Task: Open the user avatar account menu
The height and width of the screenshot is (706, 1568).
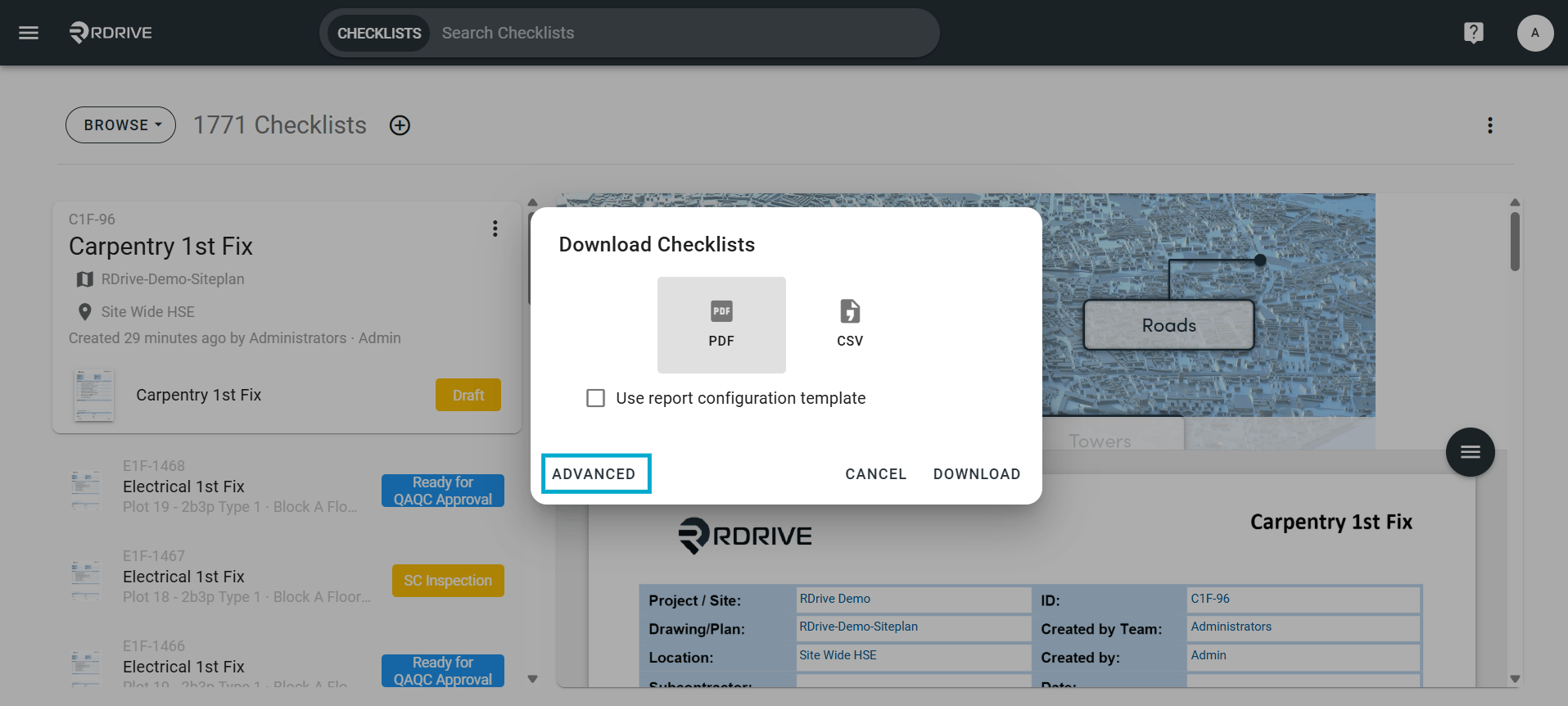Action: pos(1534,33)
